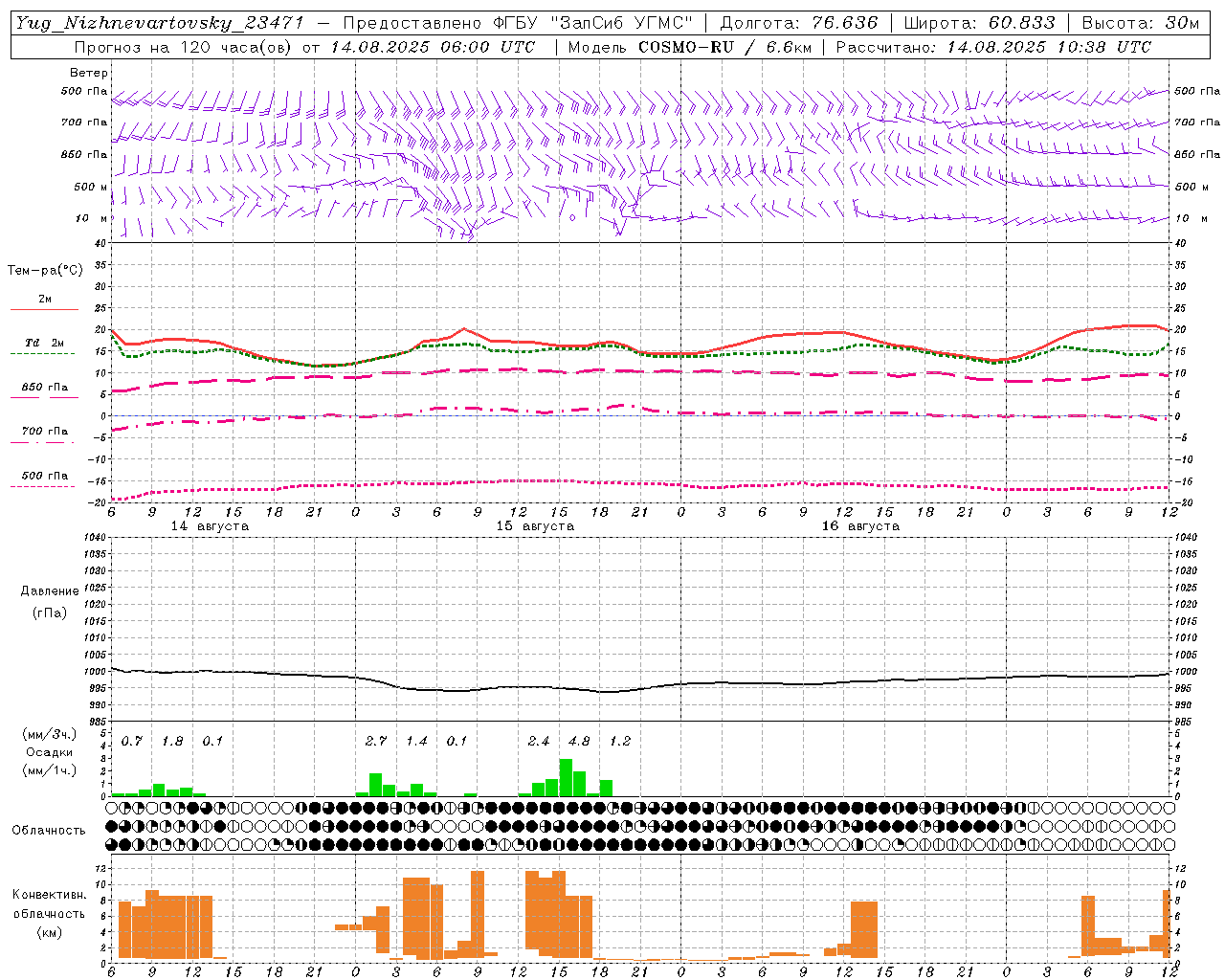Click the computed time 14.08.2025 10:38 UTC
This screenshot has width=1225, height=980.
point(1049,47)
